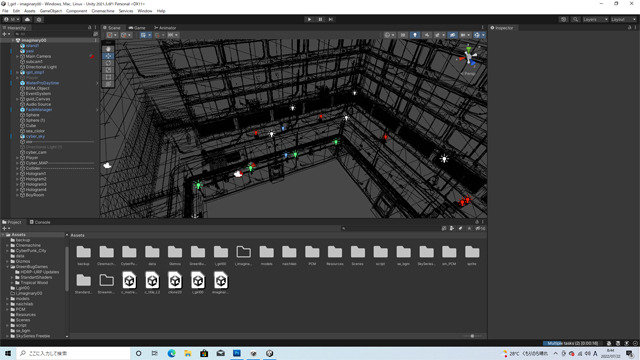Click the global search magnifier icon
The image size is (640, 360).
(575, 19)
